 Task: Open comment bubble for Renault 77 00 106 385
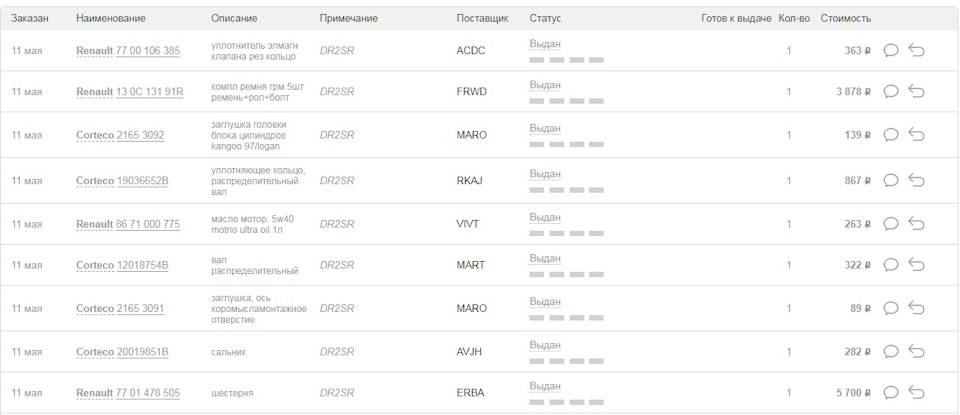[x=891, y=50]
